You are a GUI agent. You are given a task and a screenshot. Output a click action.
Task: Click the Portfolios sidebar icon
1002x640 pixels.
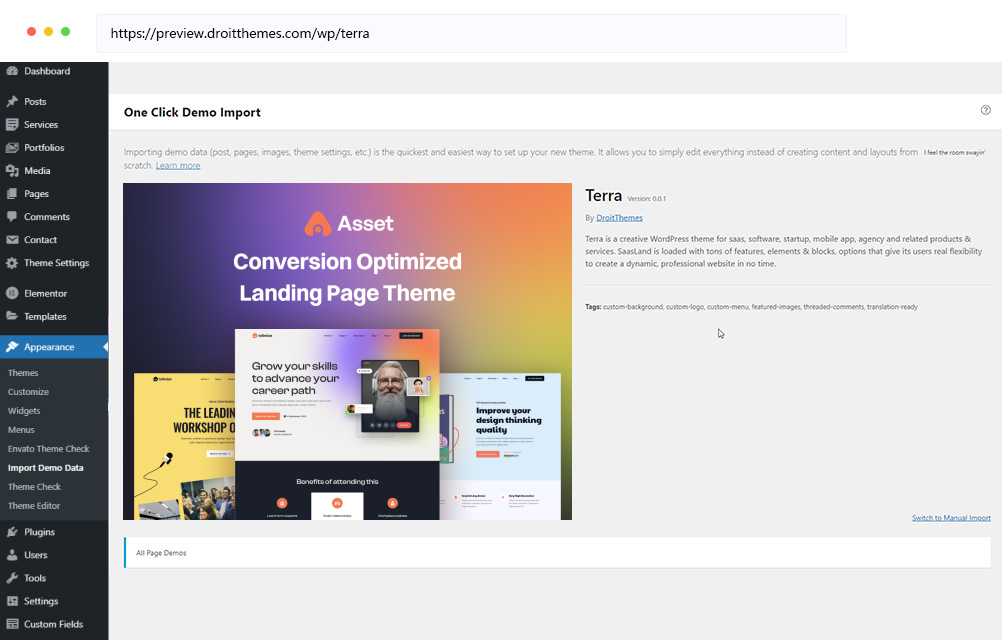12,148
